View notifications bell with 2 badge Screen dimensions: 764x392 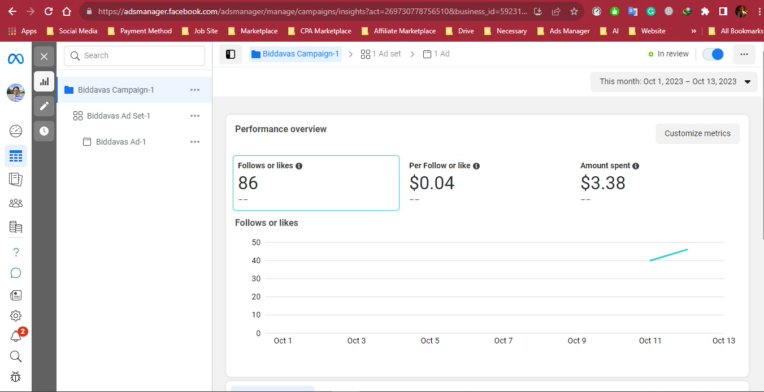tap(17, 336)
